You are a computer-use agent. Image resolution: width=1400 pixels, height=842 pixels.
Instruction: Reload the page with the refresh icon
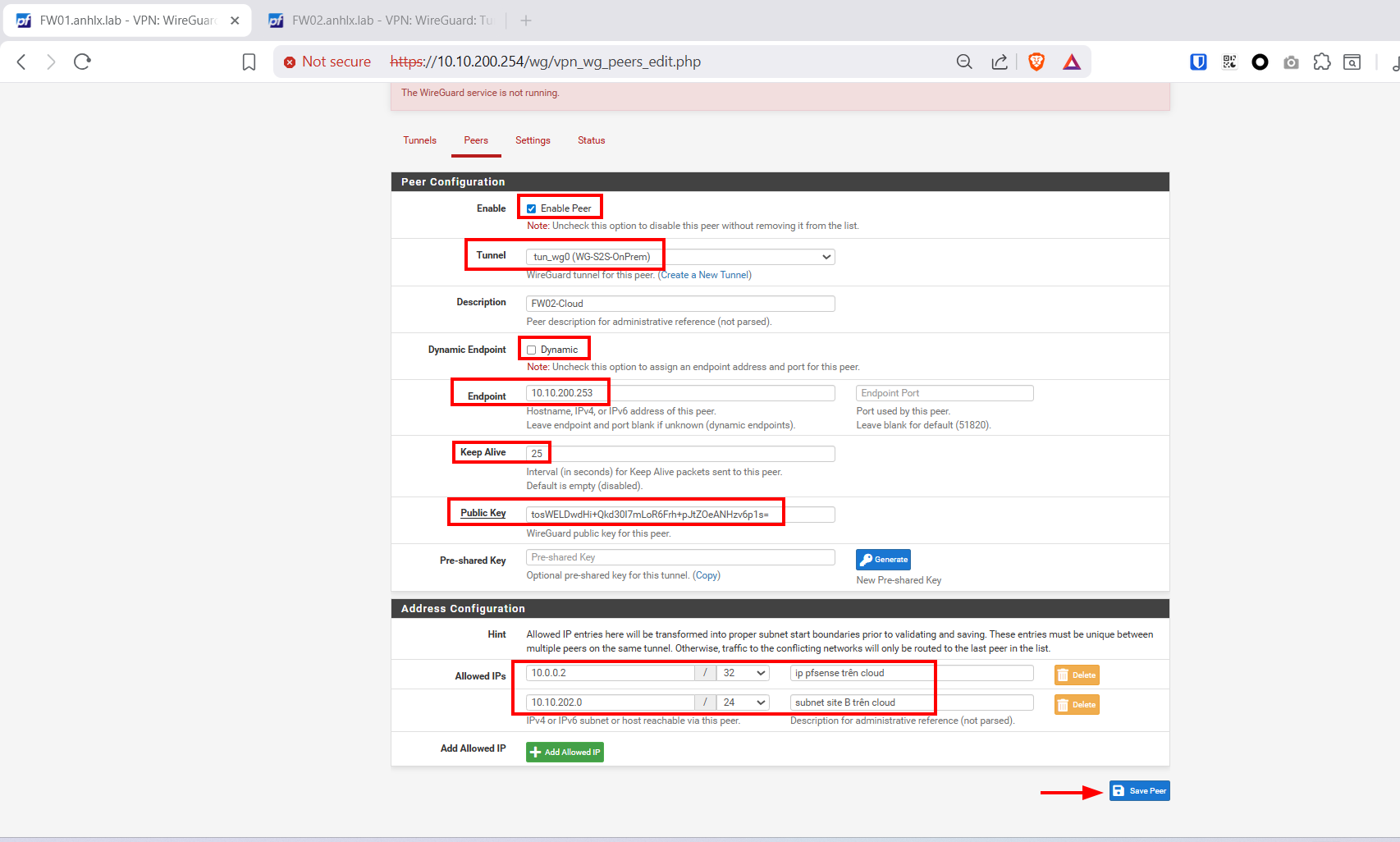tap(82, 62)
